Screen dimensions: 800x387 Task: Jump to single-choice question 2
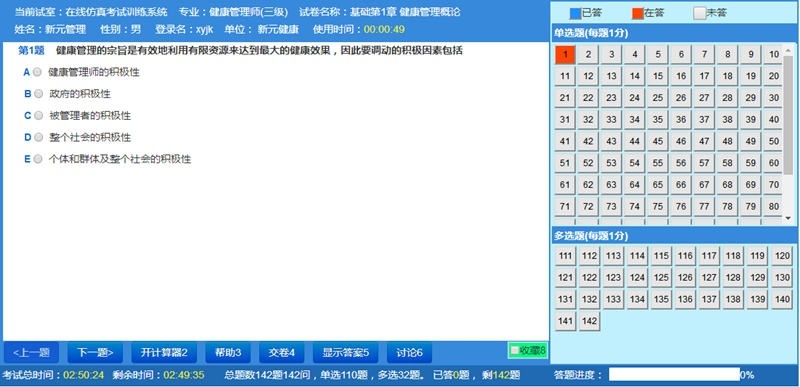588,55
